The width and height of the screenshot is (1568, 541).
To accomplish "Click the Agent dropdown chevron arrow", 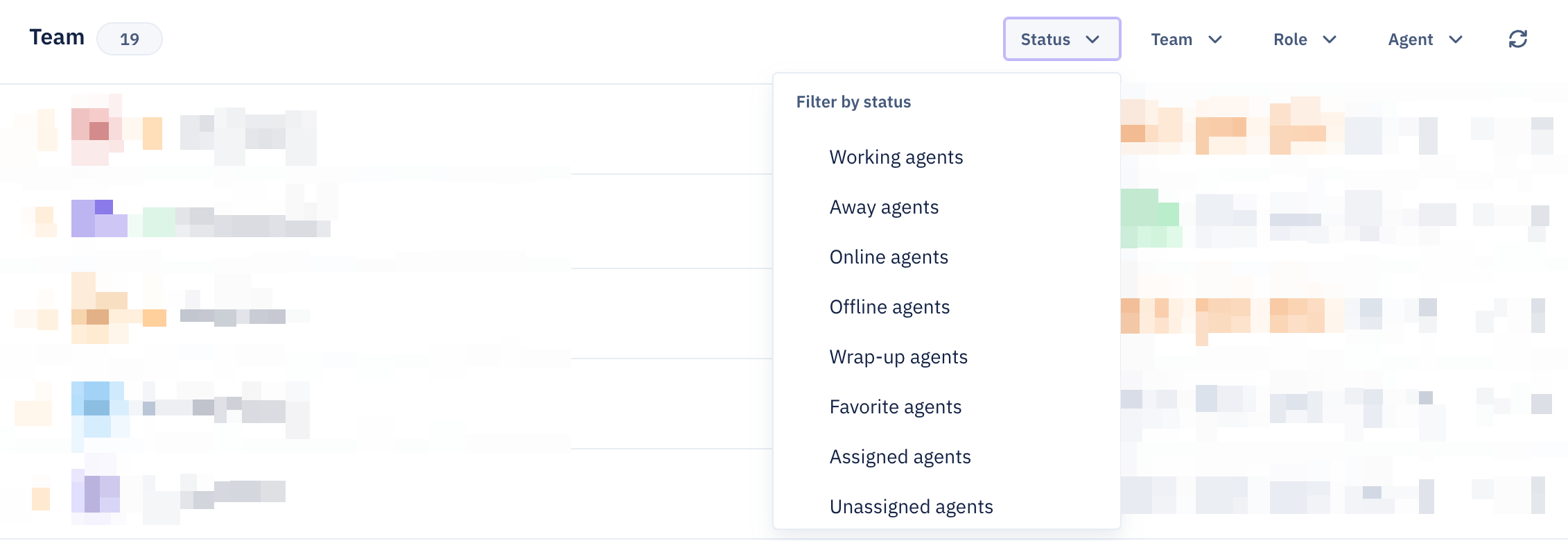I will (x=1456, y=40).
